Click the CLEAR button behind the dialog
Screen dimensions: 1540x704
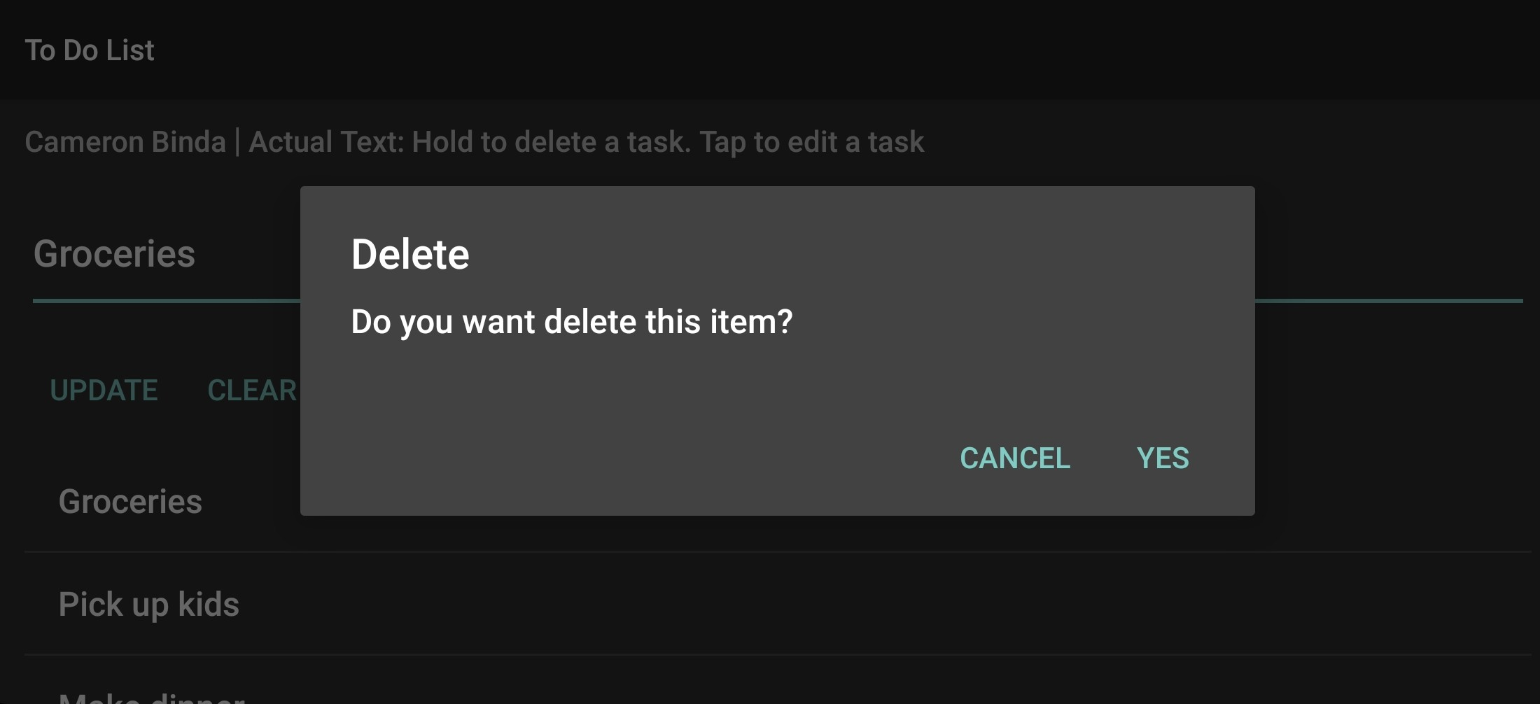[x=252, y=390]
